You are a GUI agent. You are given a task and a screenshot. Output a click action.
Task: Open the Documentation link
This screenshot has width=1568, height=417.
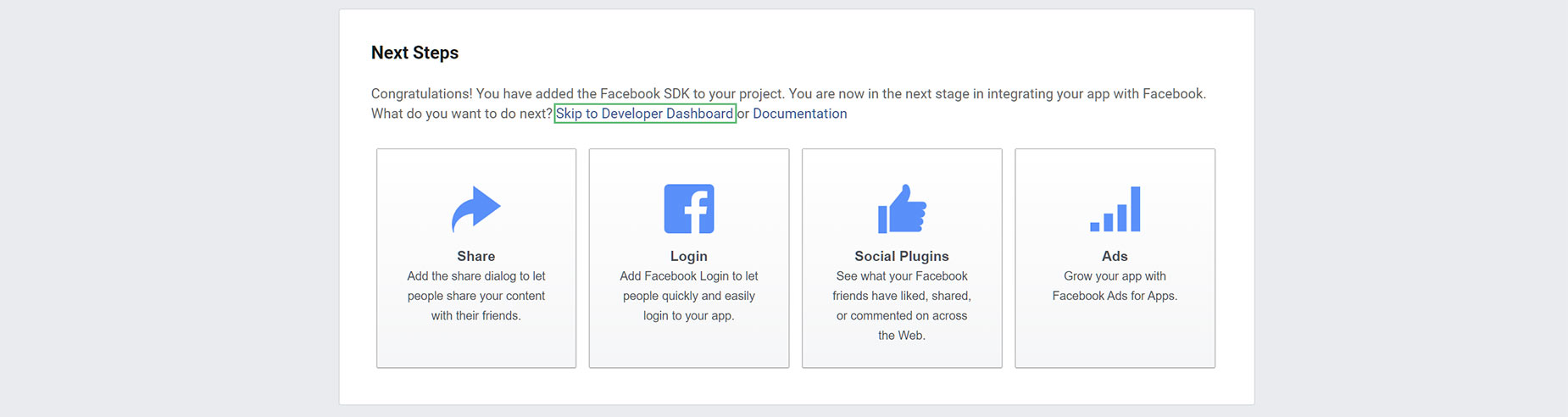coord(799,114)
